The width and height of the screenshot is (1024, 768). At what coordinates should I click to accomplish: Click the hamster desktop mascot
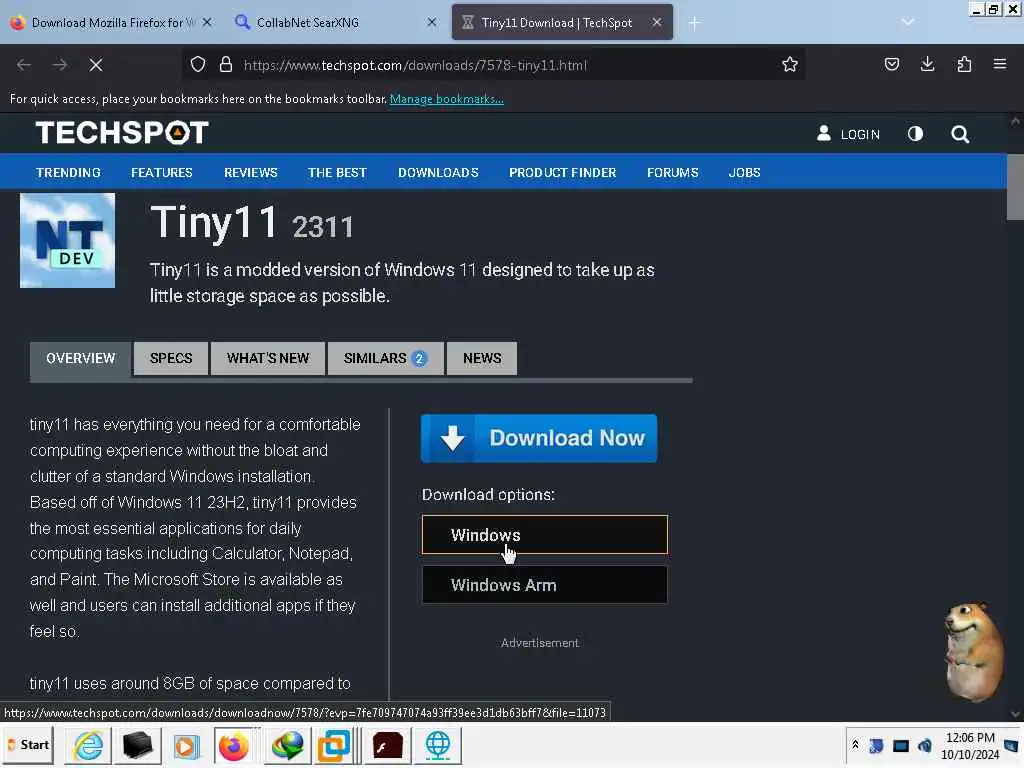(x=974, y=651)
